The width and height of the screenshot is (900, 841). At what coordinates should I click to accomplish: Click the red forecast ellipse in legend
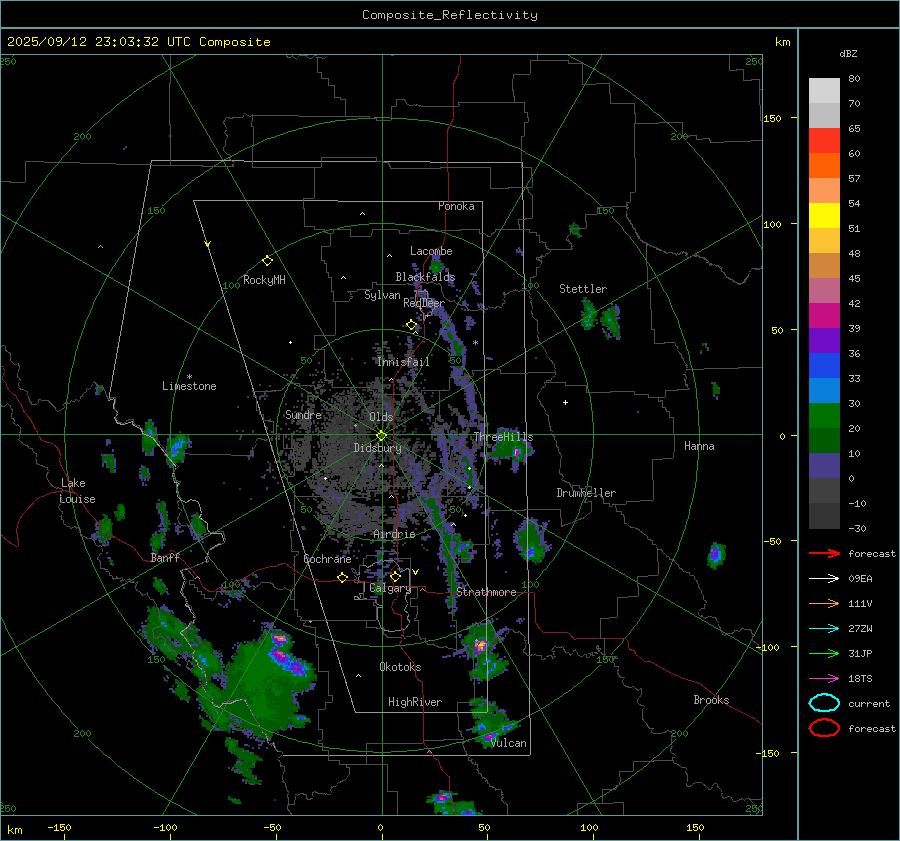(x=824, y=728)
